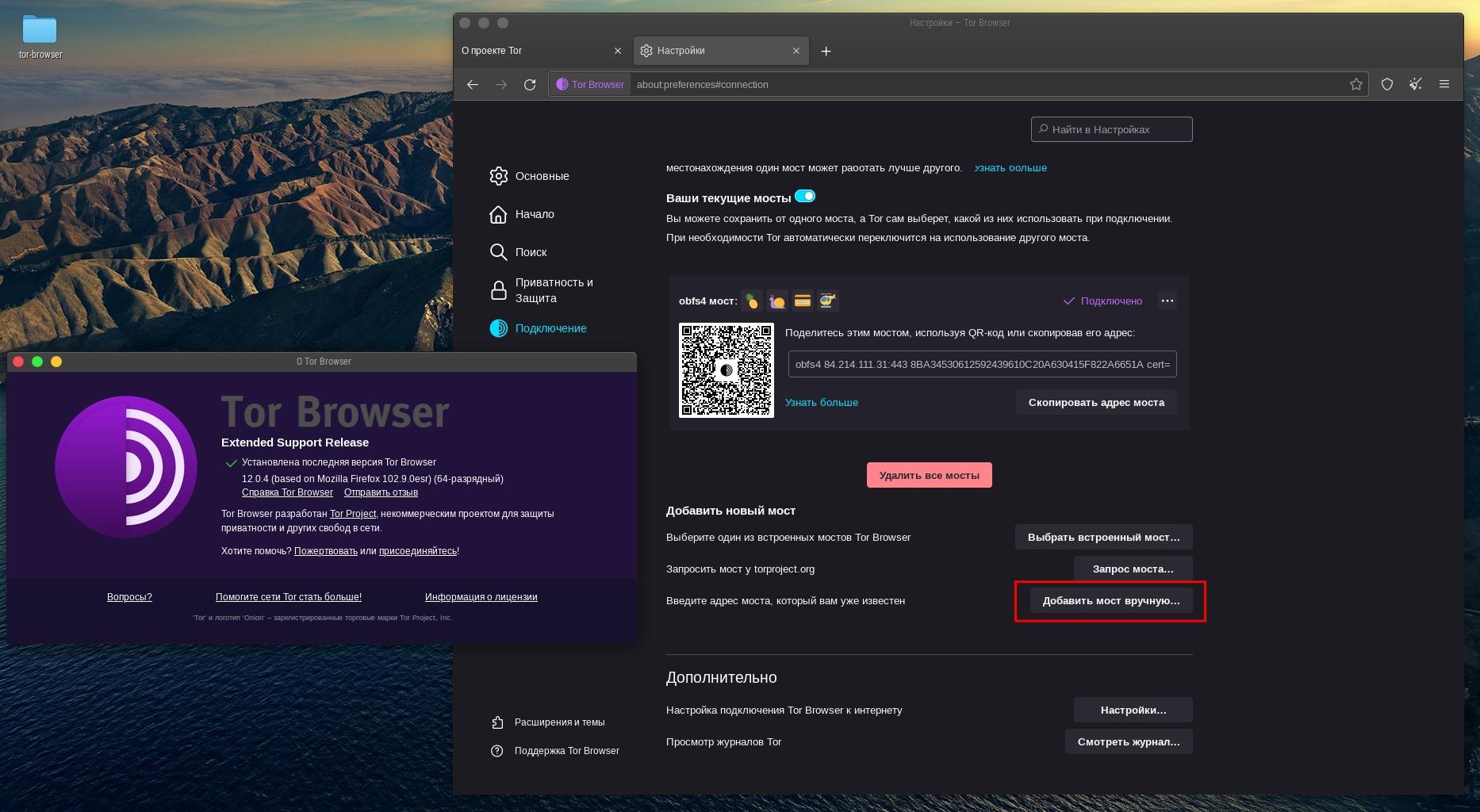The height and width of the screenshot is (812, 1480).
Task: Open 'Основные' settings category
Action: 530,176
